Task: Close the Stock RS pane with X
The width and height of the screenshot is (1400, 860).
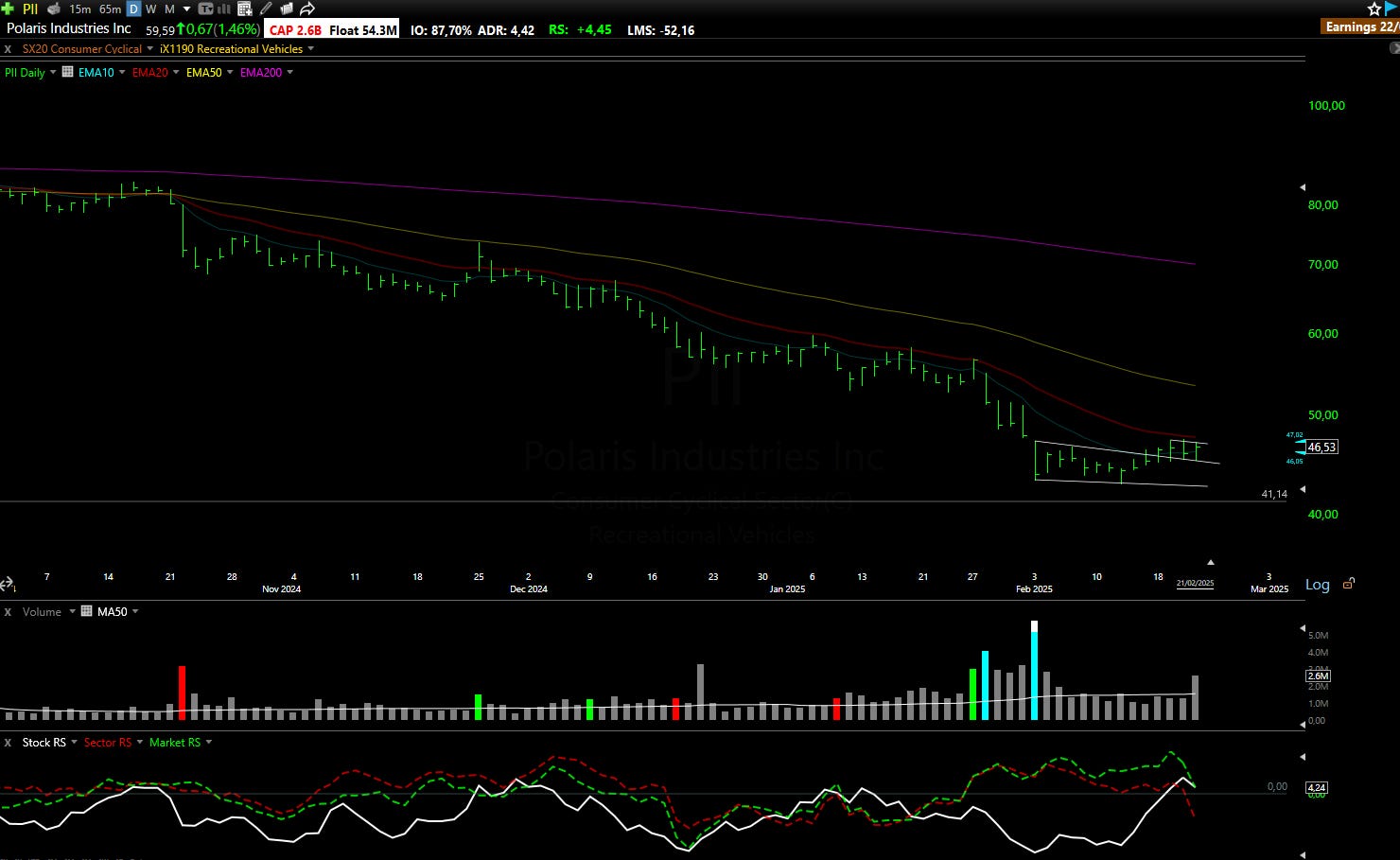Action: point(8,743)
